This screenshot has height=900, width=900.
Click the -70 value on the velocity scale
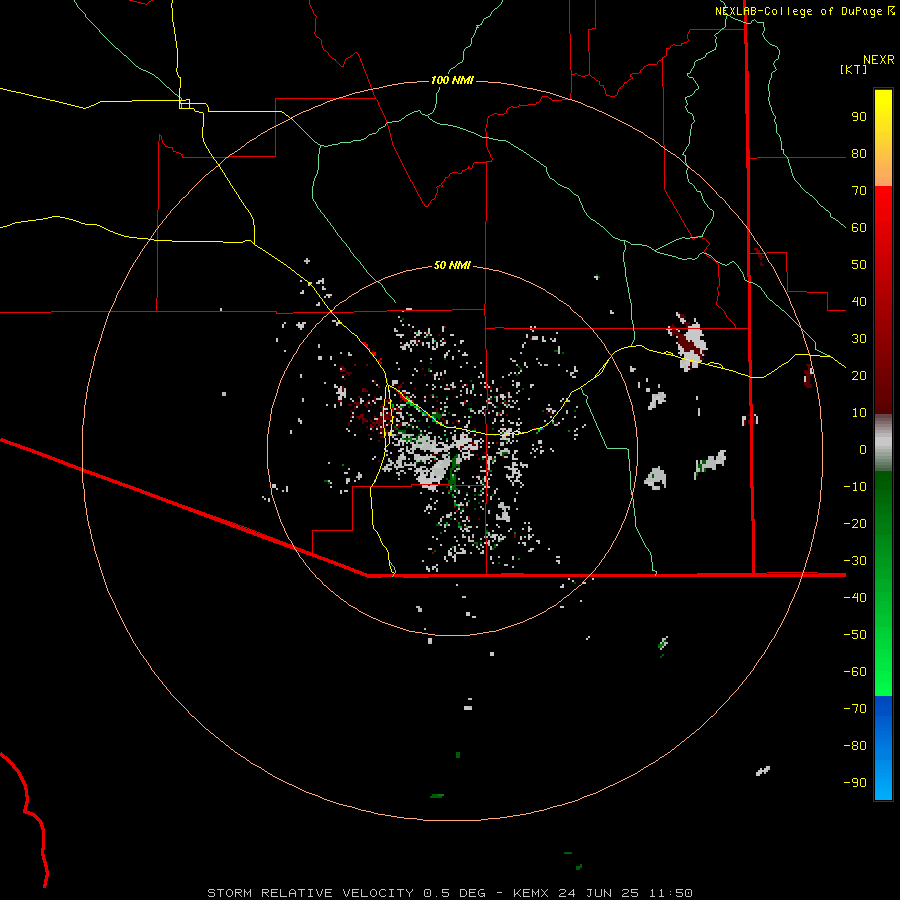tap(855, 709)
